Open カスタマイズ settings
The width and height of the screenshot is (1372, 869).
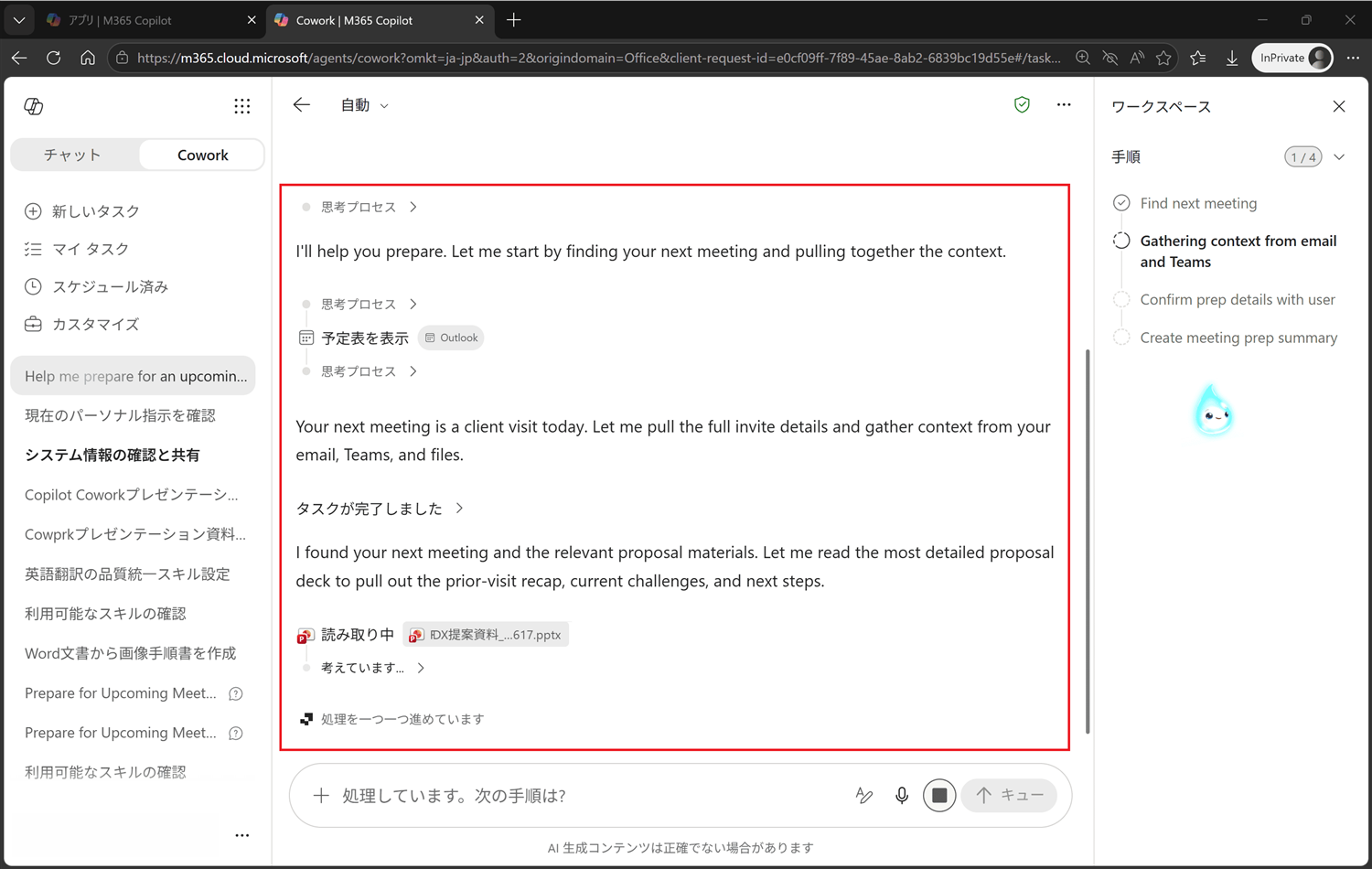82,324
